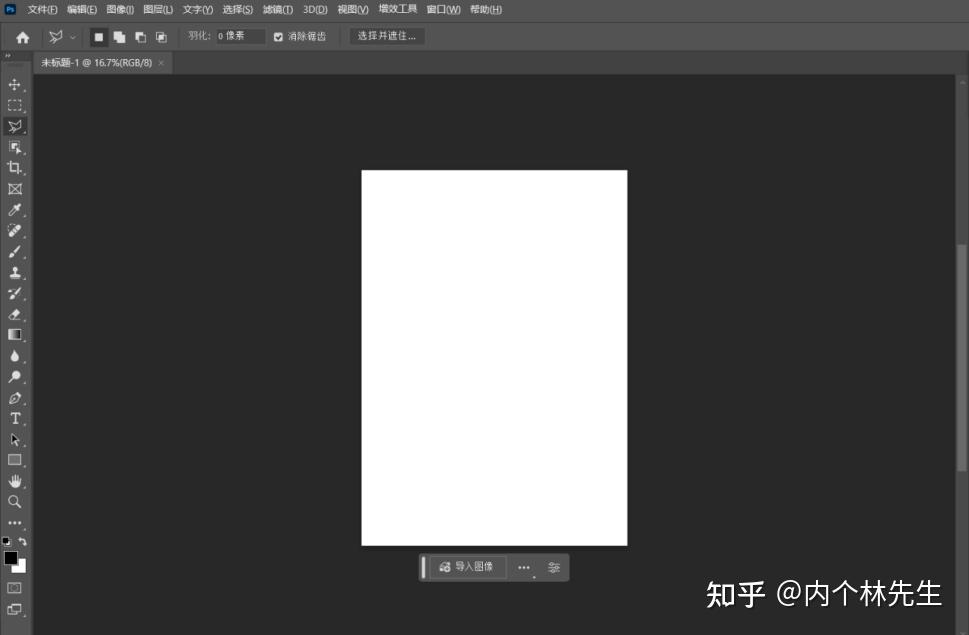Viewport: 969px width, 635px height.
Task: Click the contextual task bar drag handle
Action: coord(423,567)
